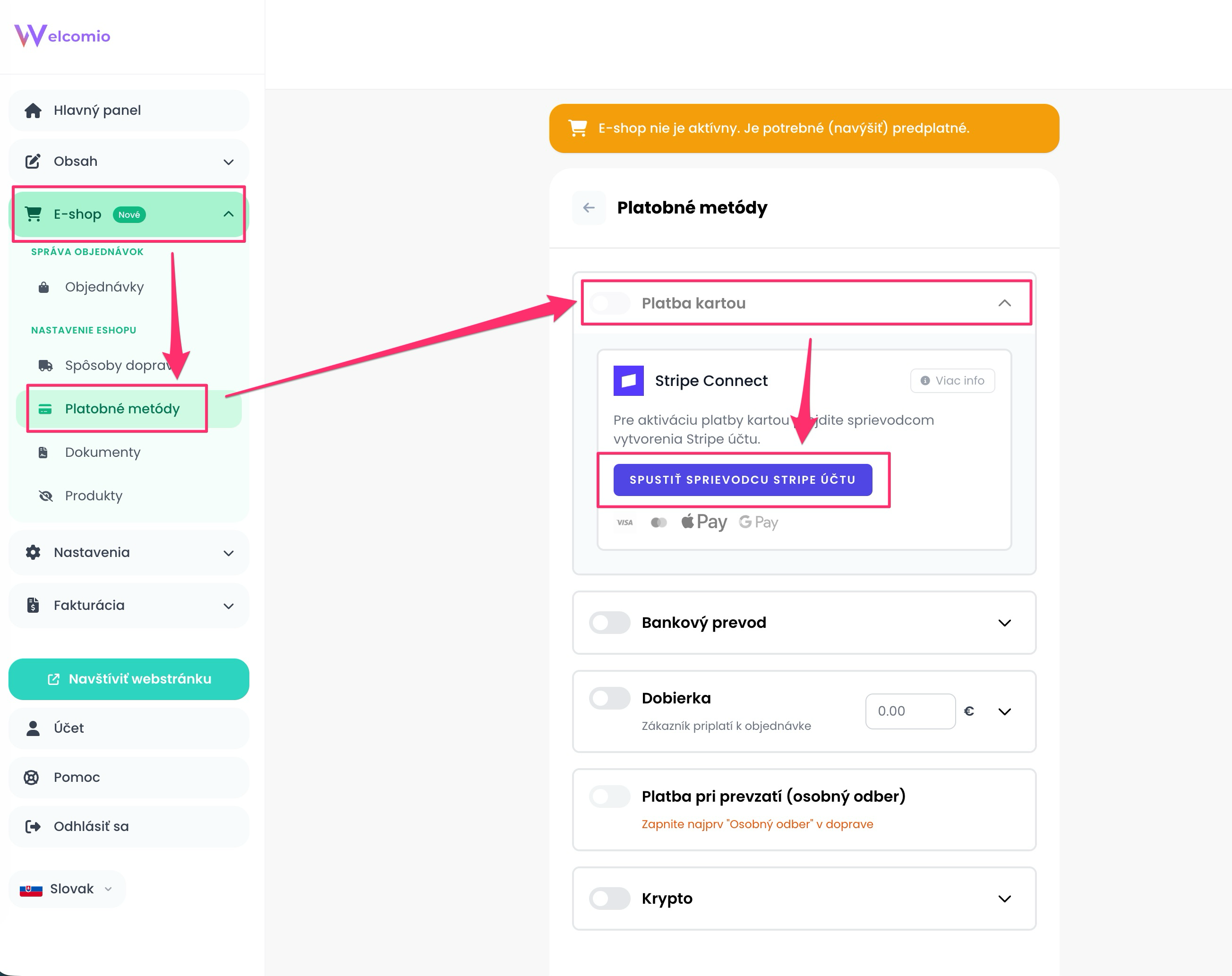Click the back arrow beside Platobné metódy

(589, 207)
